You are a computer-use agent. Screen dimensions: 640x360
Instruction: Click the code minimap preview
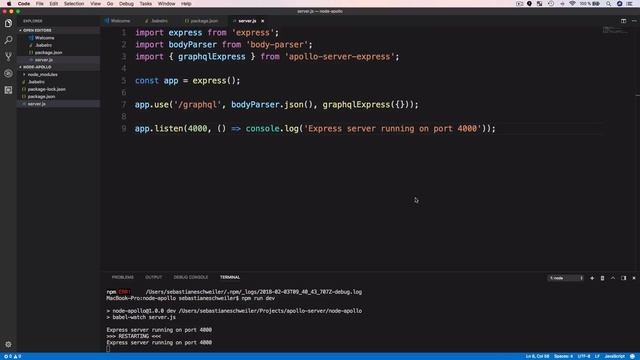[x=616, y=30]
